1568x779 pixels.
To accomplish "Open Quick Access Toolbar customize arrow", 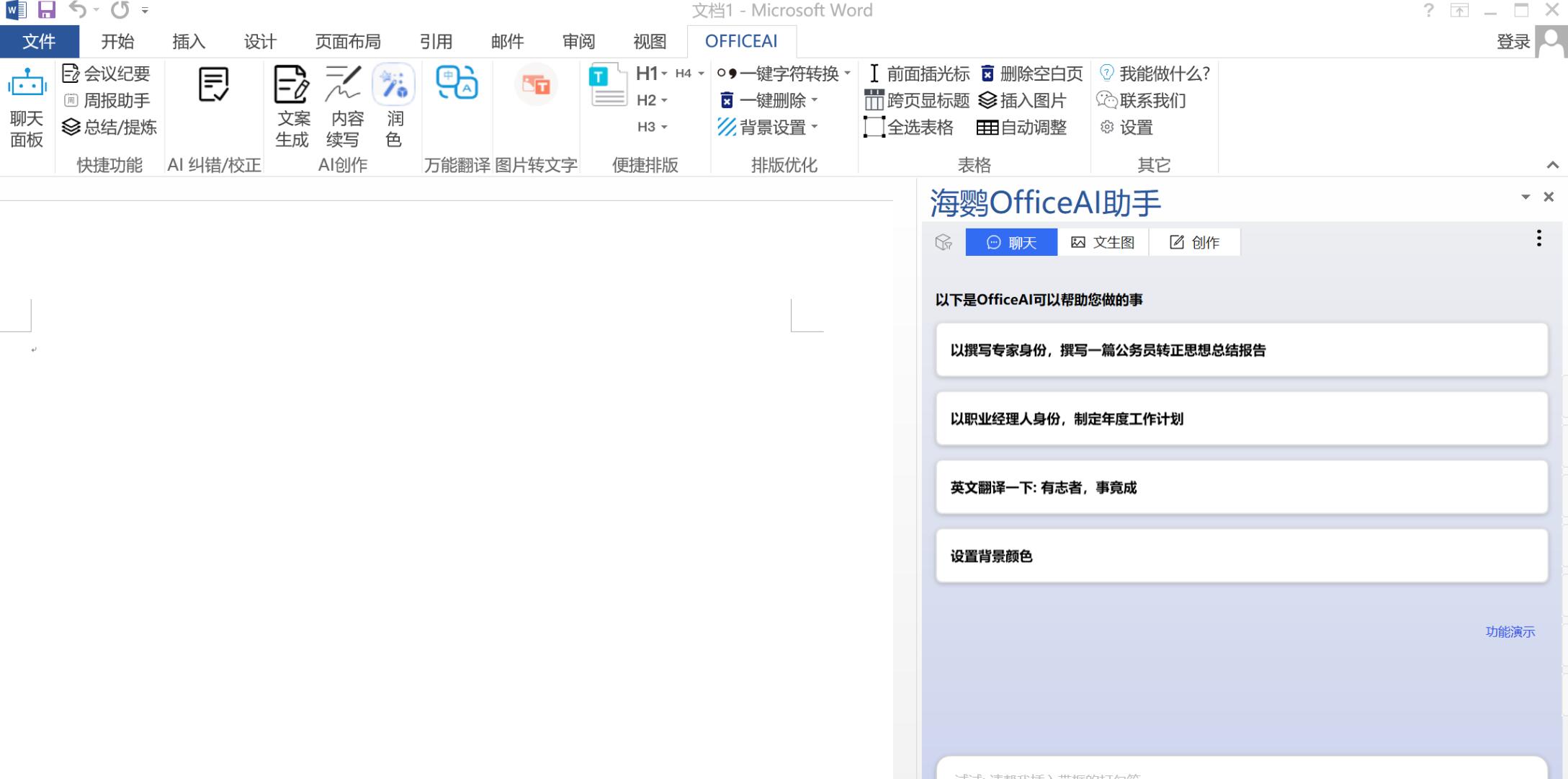I will [145, 10].
